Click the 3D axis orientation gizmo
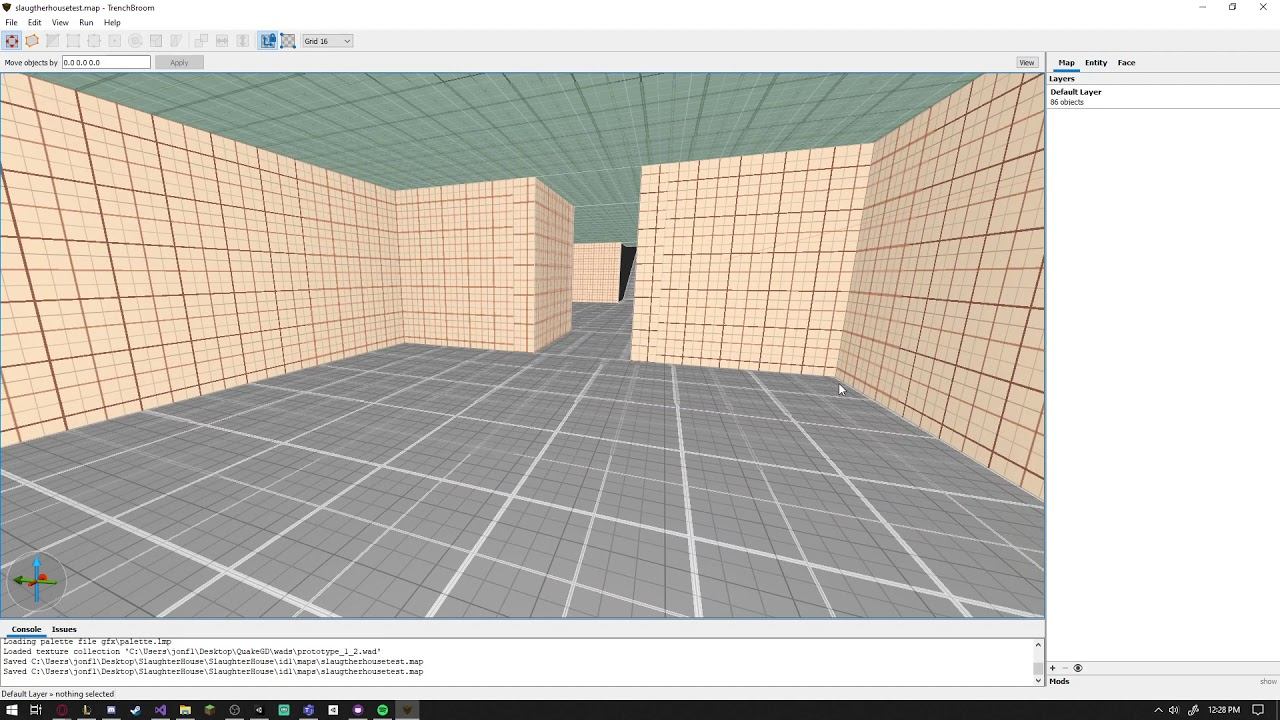 click(37, 580)
